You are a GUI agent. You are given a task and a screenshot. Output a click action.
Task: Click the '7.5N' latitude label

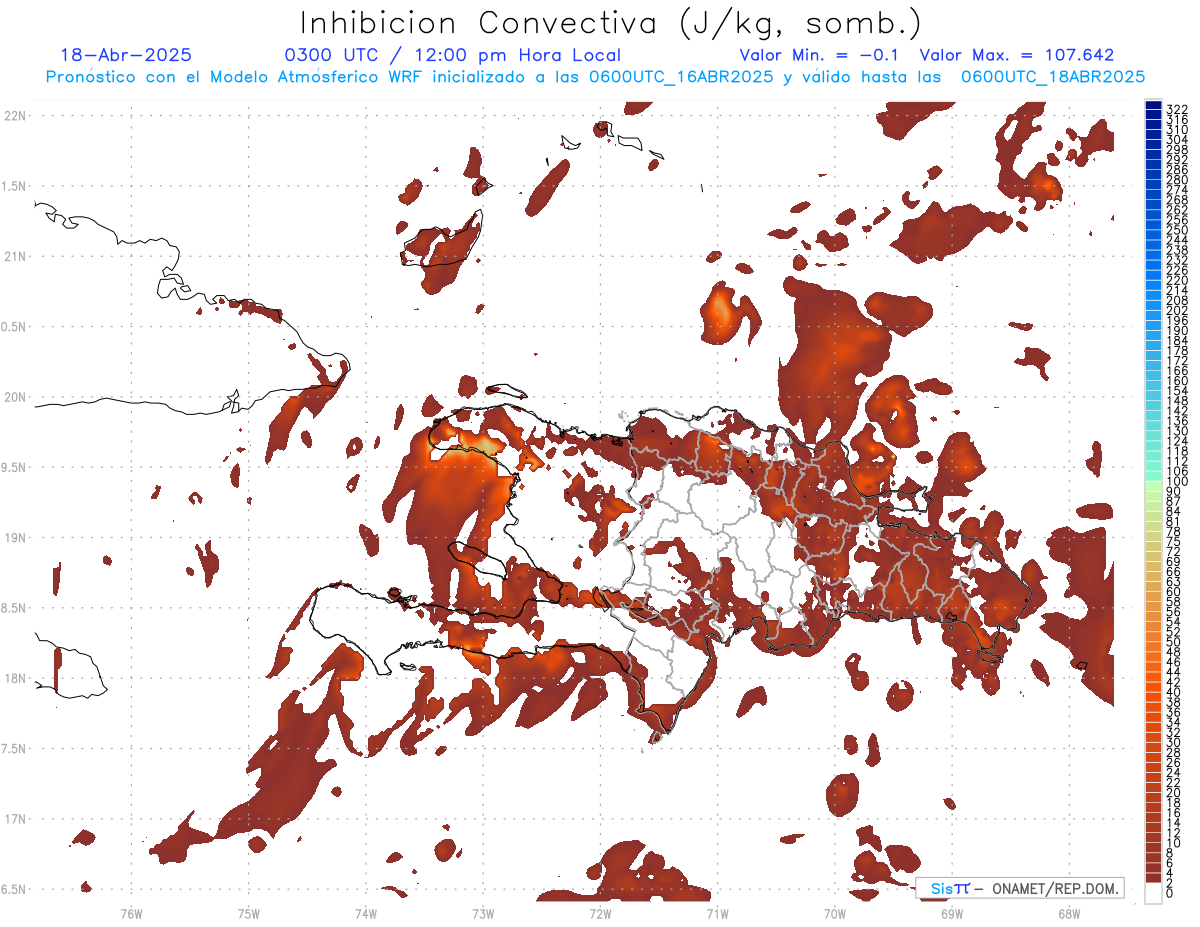click(x=15, y=748)
